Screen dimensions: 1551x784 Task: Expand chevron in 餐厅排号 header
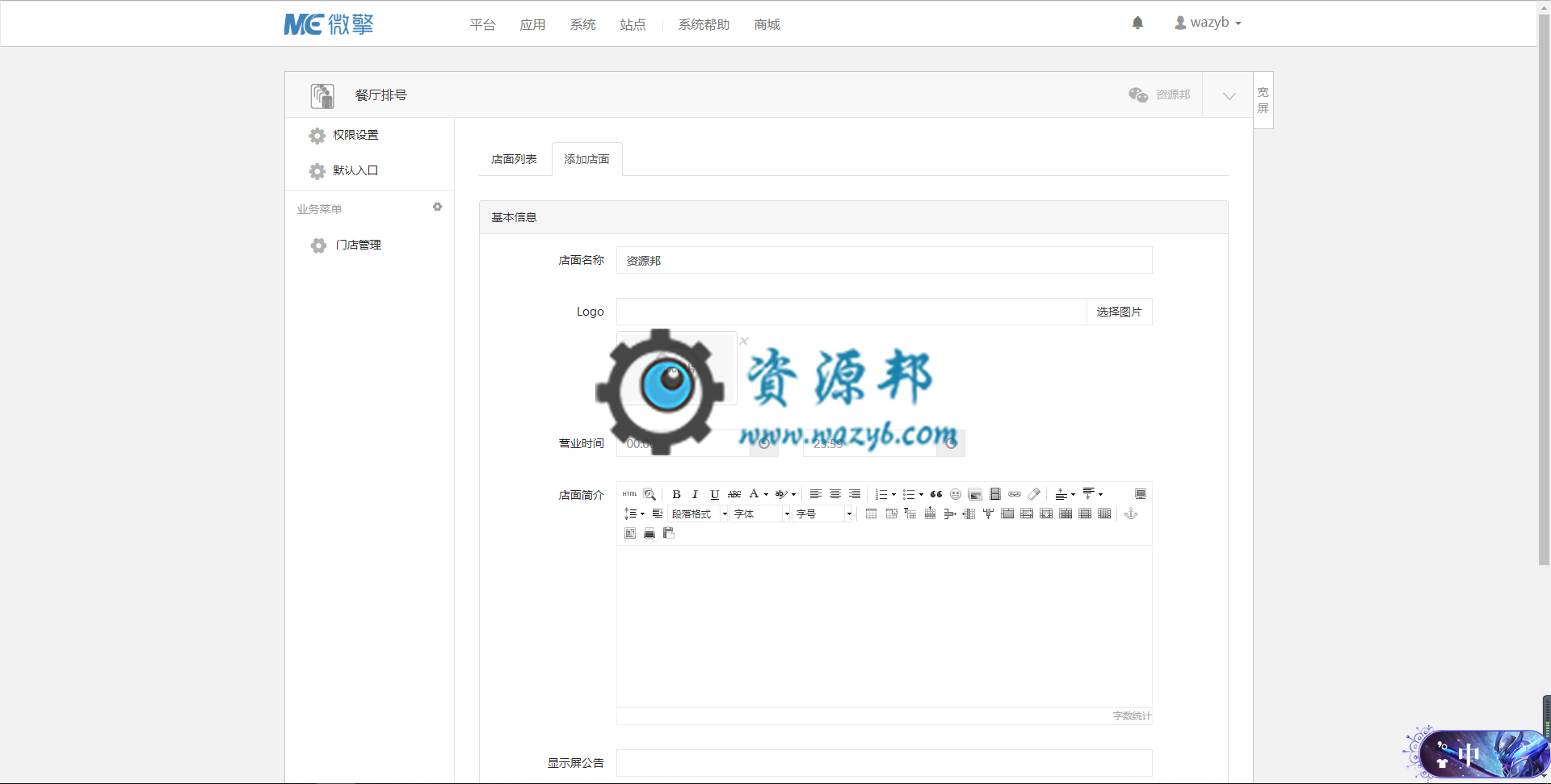pos(1229,95)
